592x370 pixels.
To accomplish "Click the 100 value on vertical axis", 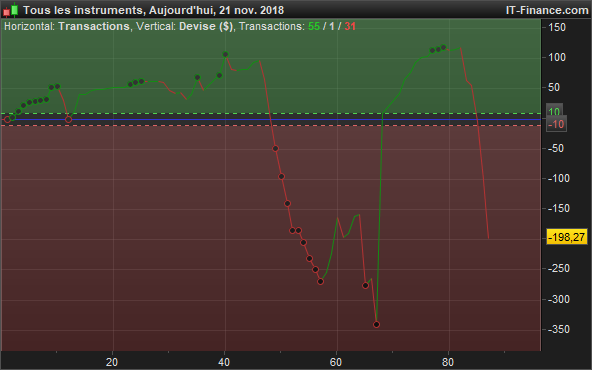I will click(557, 57).
